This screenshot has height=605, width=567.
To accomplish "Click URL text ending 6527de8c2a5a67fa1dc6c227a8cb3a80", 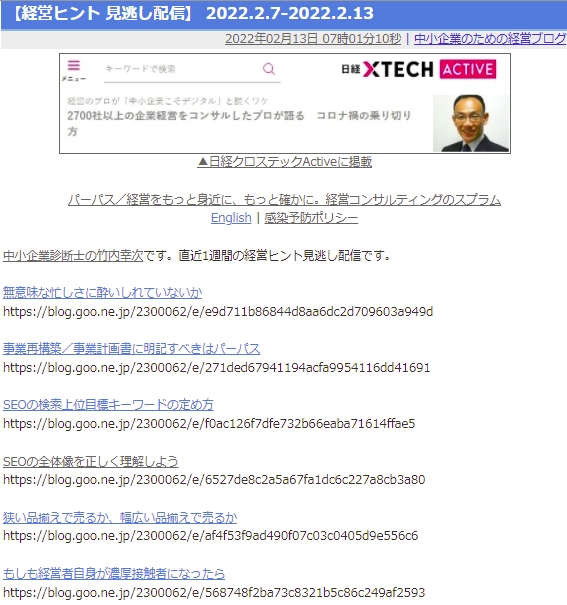I will 214,480.
